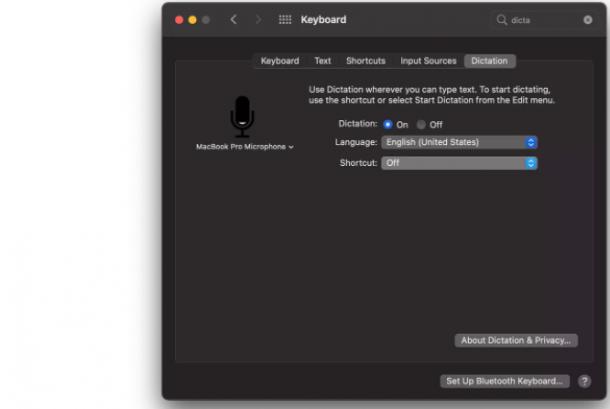This screenshot has width=610, height=409.
Task: Turn Dictation On
Action: pos(387,124)
